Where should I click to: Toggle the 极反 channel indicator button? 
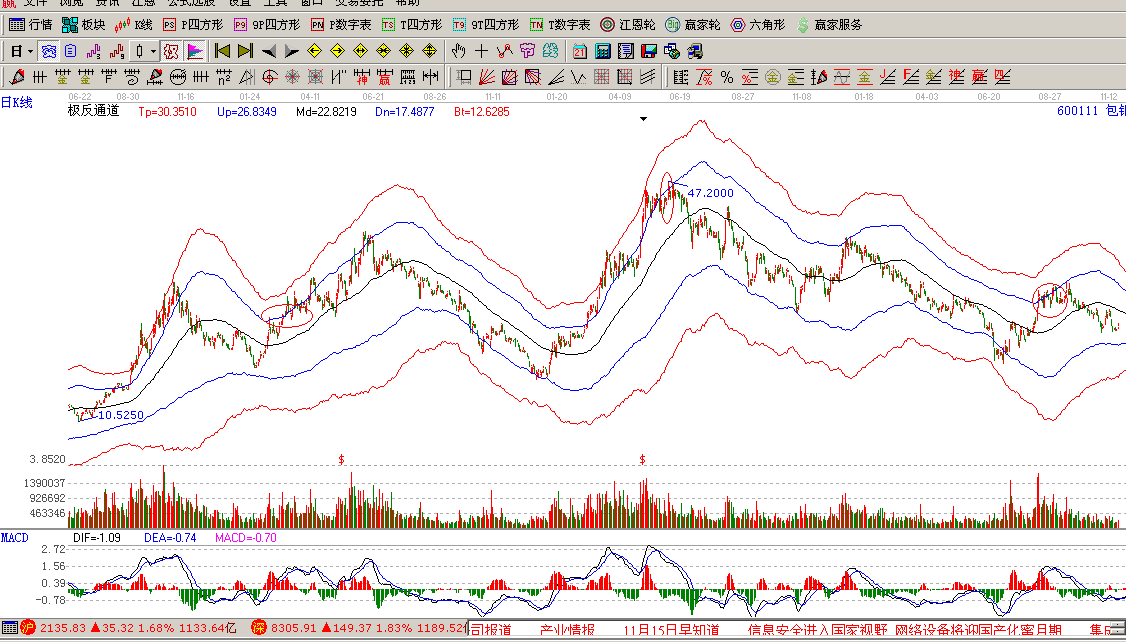point(171,51)
